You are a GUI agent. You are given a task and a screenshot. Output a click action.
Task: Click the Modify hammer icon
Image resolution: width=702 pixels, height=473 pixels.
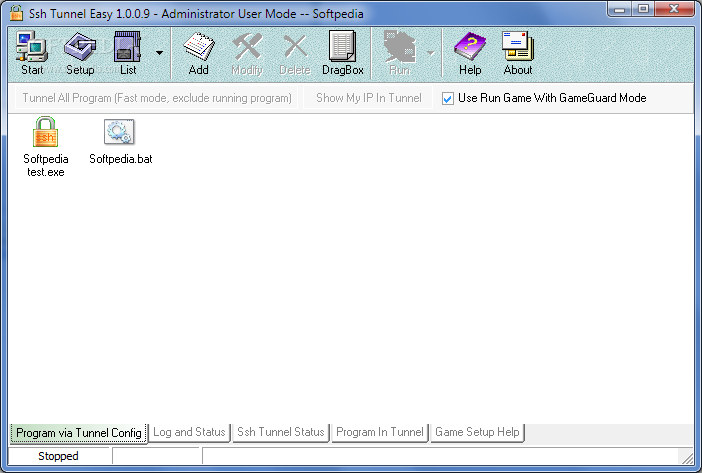(247, 53)
